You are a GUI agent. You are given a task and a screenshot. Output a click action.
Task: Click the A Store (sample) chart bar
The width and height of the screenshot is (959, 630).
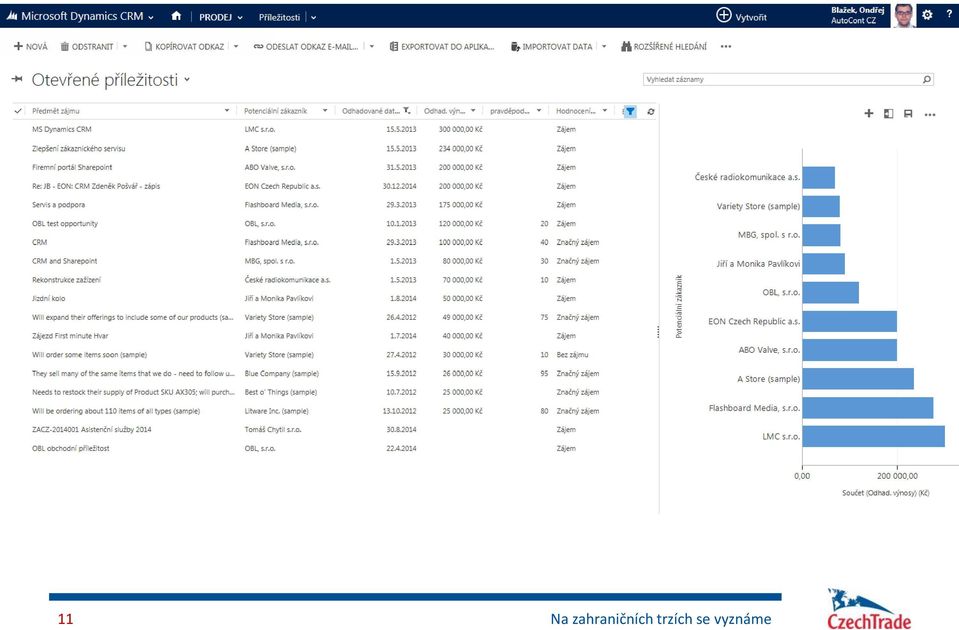tap(858, 379)
